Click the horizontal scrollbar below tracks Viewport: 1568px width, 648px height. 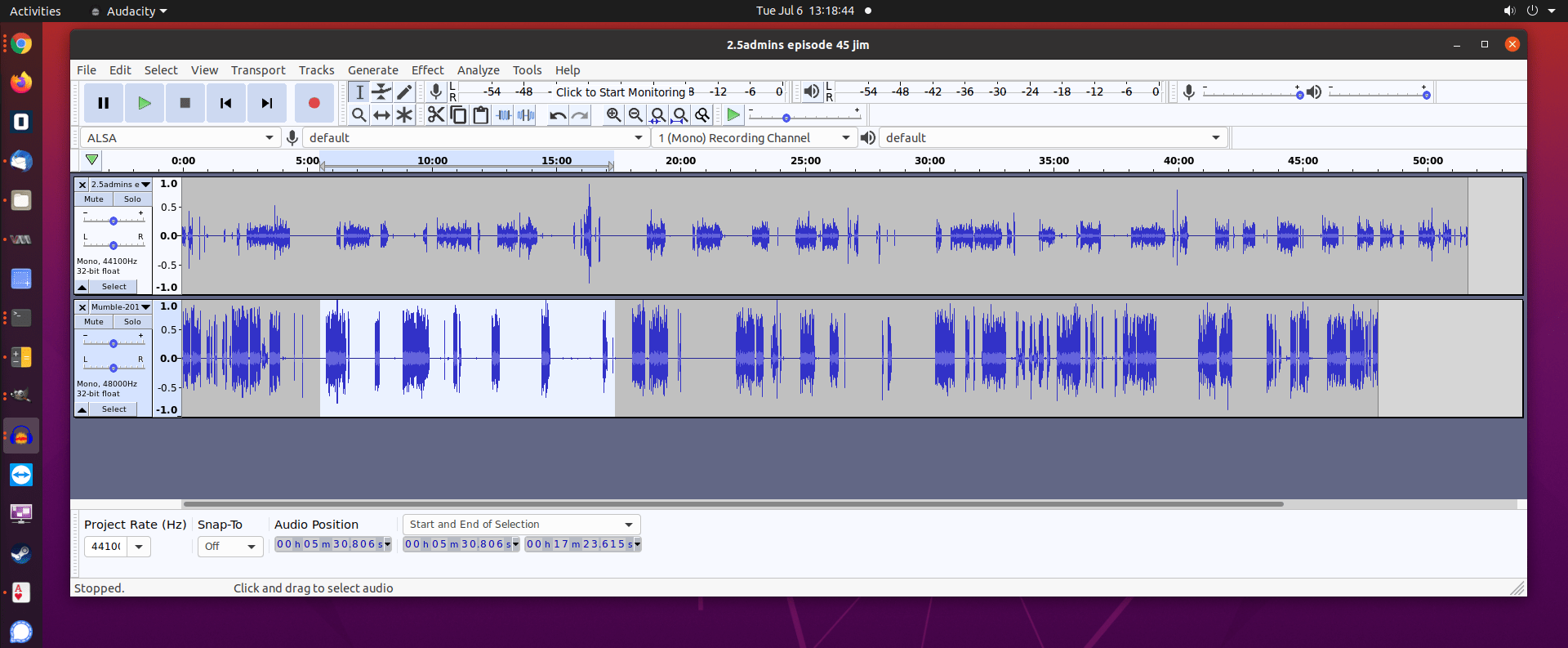(733, 504)
